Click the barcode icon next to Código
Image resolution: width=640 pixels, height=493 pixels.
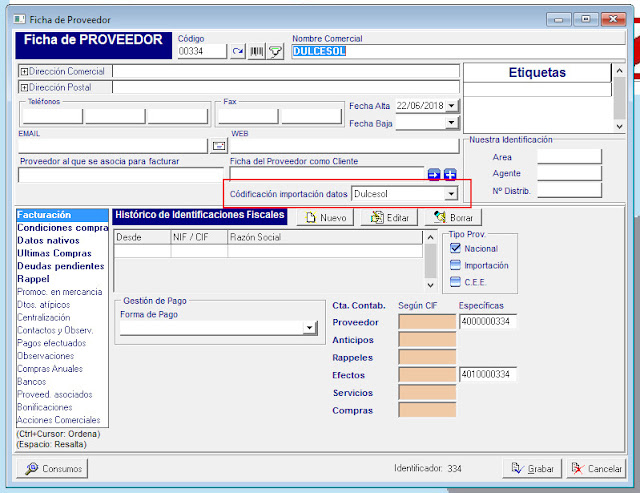(x=257, y=51)
